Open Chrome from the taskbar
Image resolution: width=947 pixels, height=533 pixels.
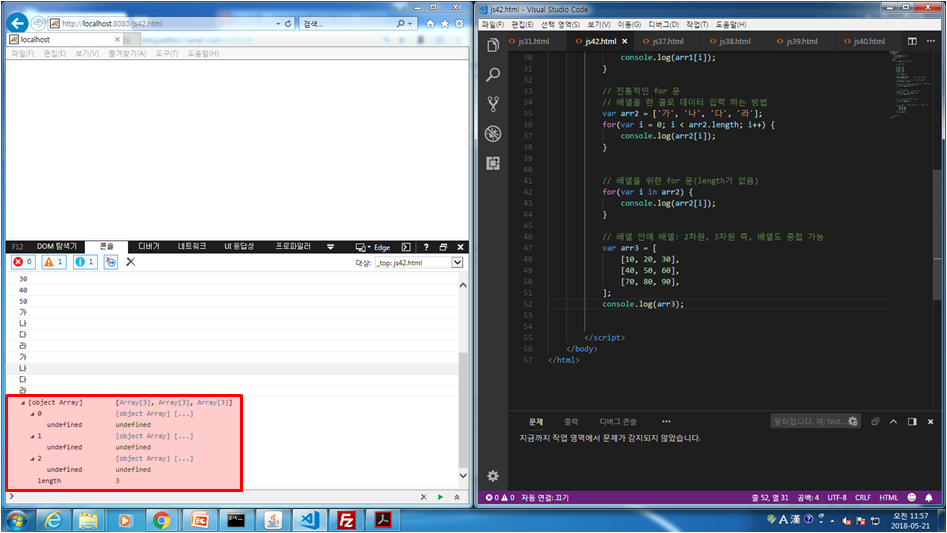coord(161,520)
